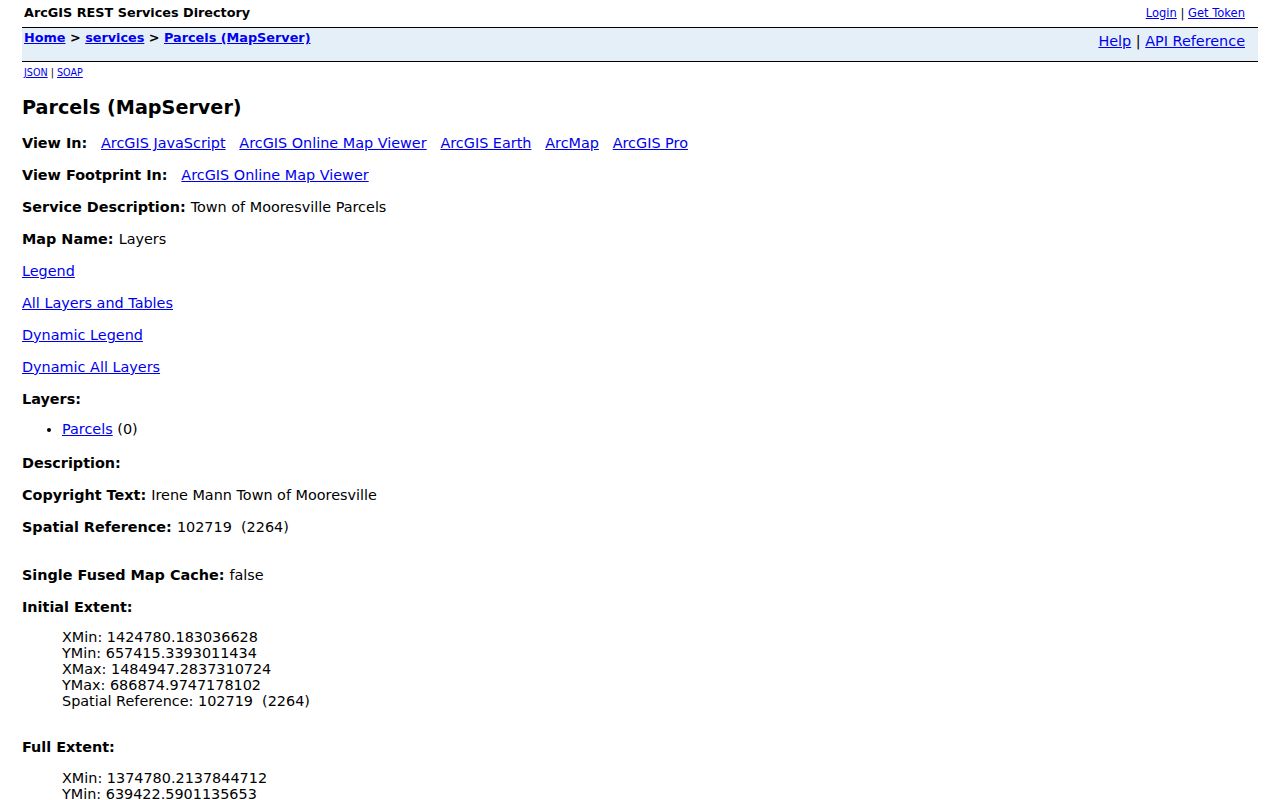1280x800 pixels.
Task: Click the Single Fused Map Cache value false
Action: (x=246, y=575)
